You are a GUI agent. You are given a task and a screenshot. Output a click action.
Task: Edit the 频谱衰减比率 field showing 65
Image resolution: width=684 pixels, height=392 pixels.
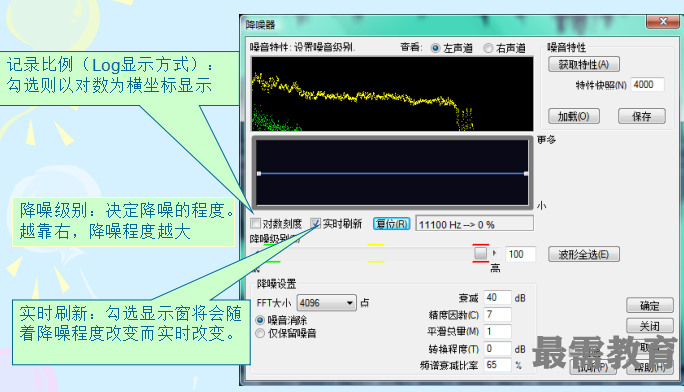[497, 365]
